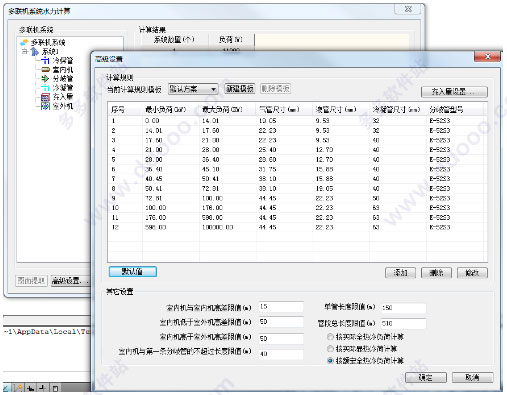Click the 冷凝管尺寸 column header

(x=398, y=109)
